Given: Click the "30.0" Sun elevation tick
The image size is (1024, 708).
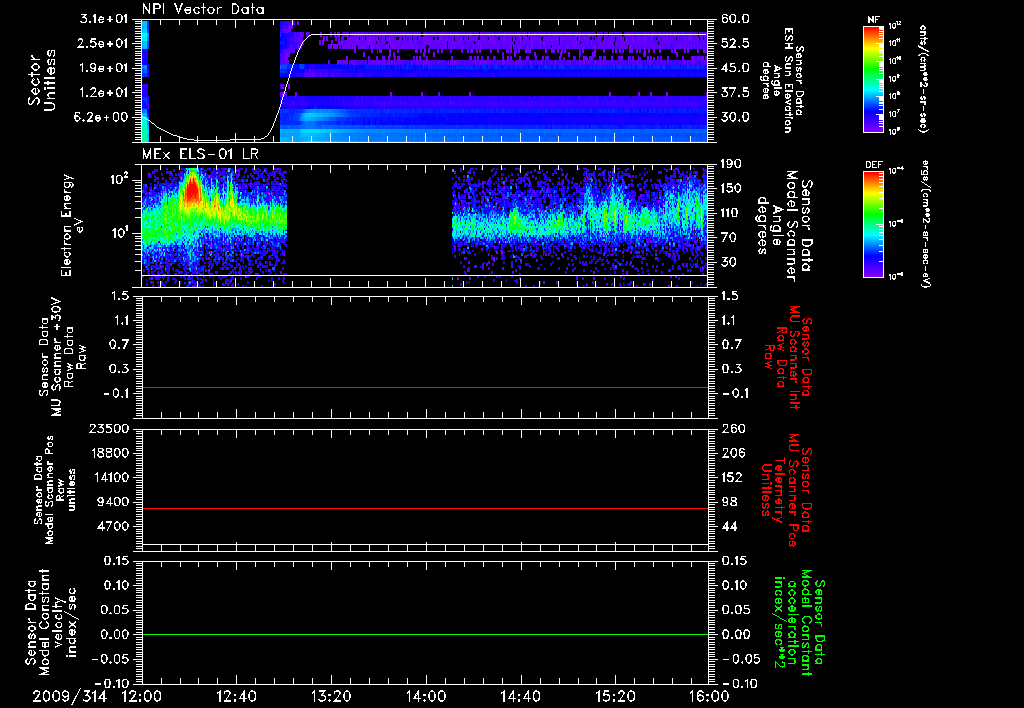Looking at the screenshot, I should tap(735, 118).
